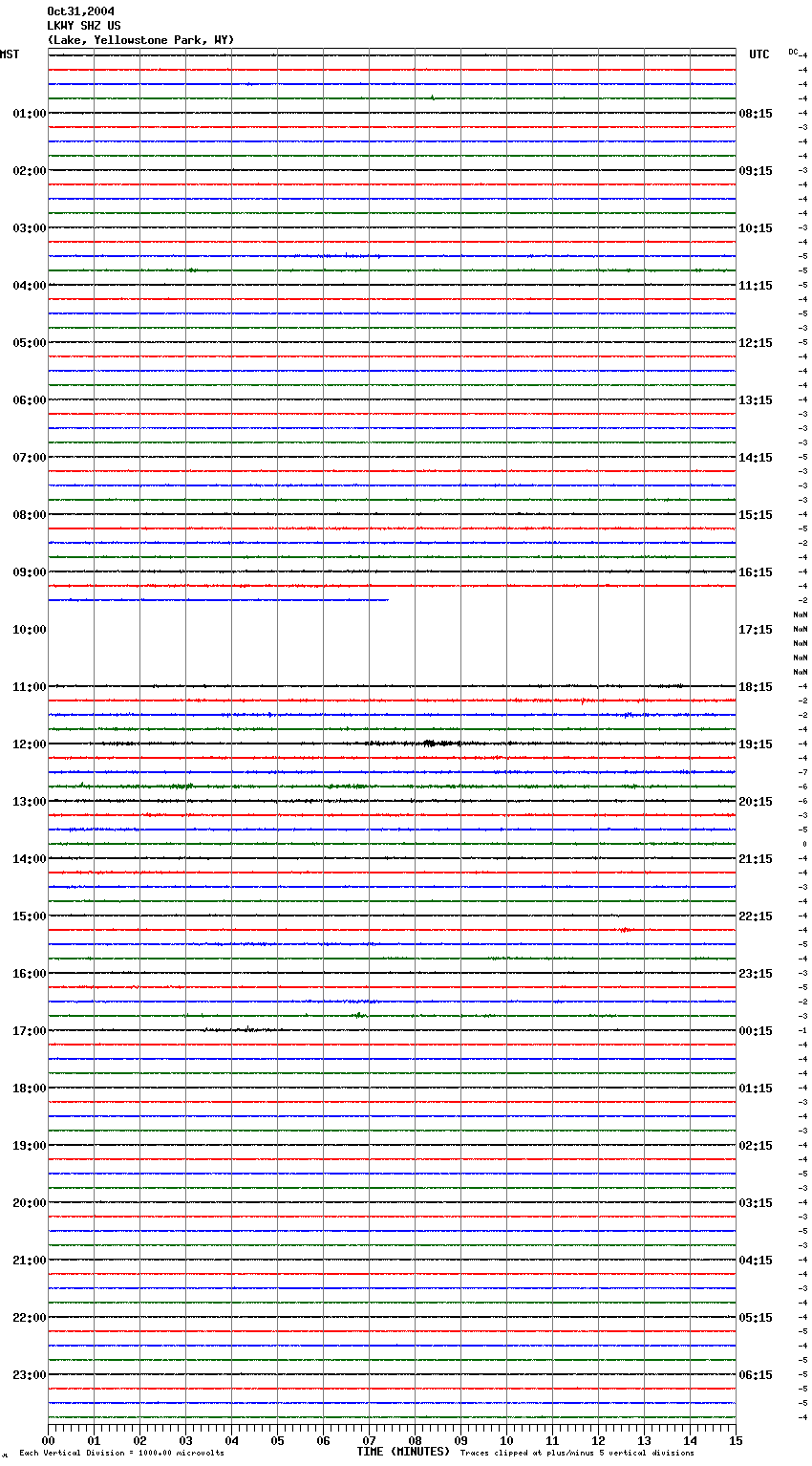Image resolution: width=812 pixels, height=1466 pixels.
Task: Click the 20:15 UTC time label
Action: pos(756,802)
